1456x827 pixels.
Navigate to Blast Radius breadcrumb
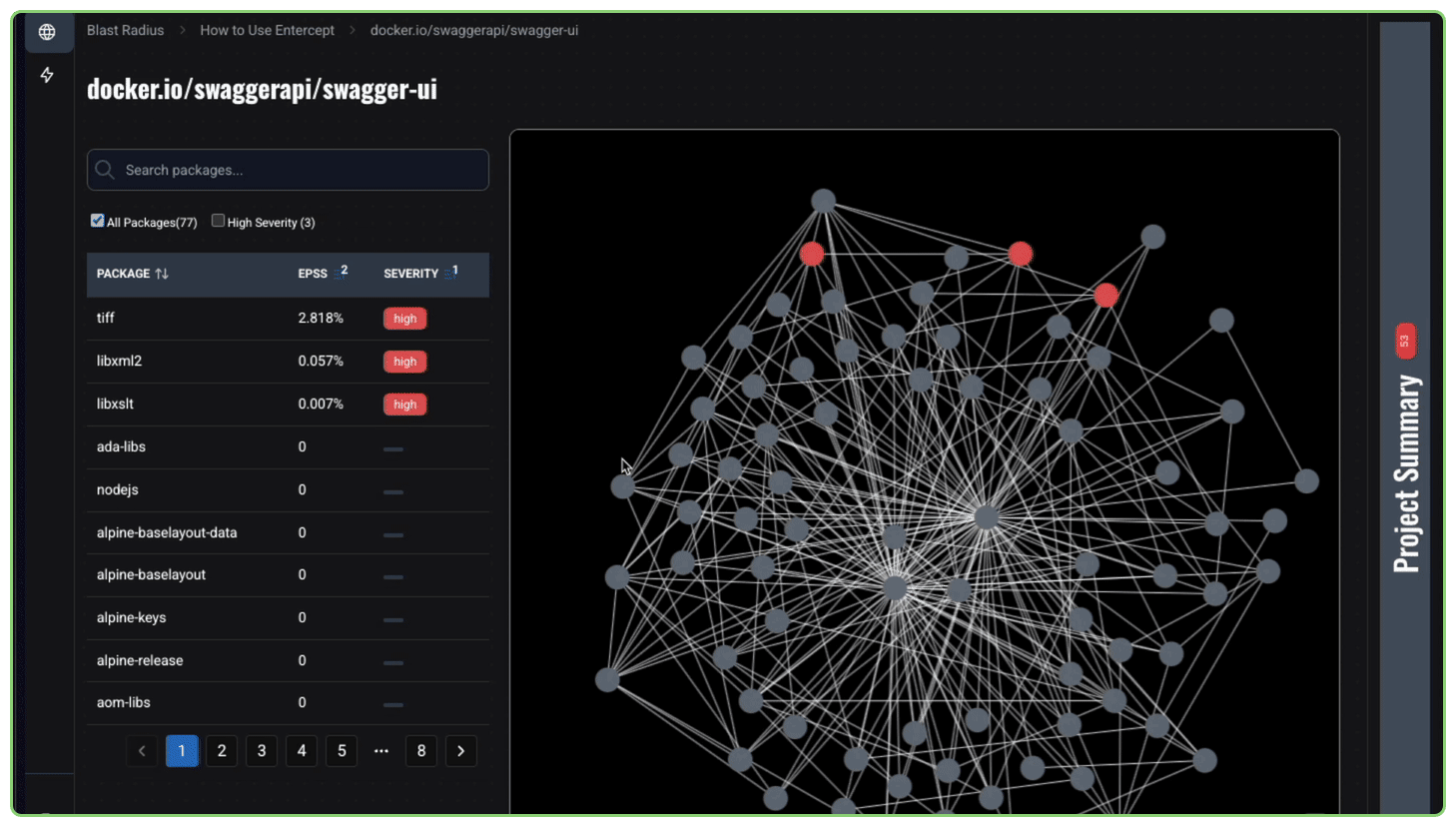pos(125,30)
